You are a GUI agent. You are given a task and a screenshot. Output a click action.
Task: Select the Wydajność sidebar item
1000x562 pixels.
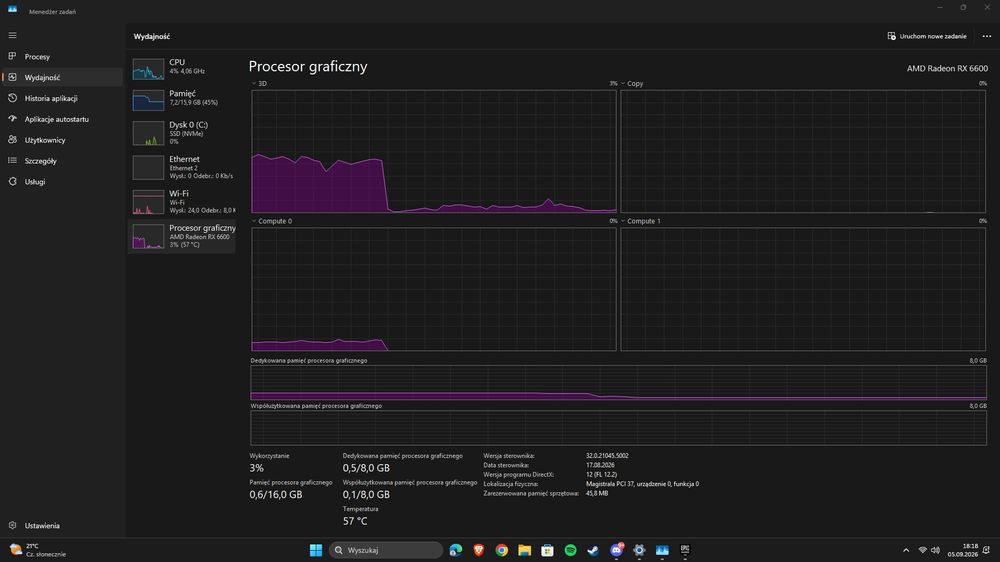tap(61, 77)
